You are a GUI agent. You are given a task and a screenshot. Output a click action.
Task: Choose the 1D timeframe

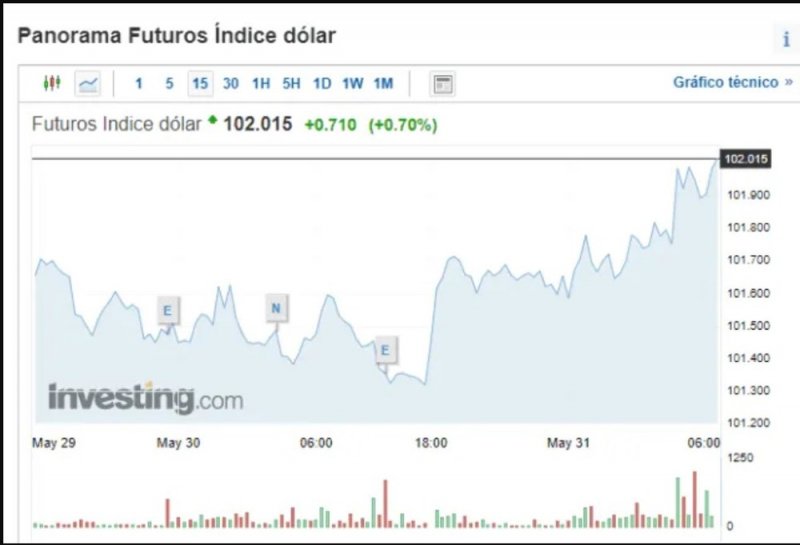click(322, 83)
